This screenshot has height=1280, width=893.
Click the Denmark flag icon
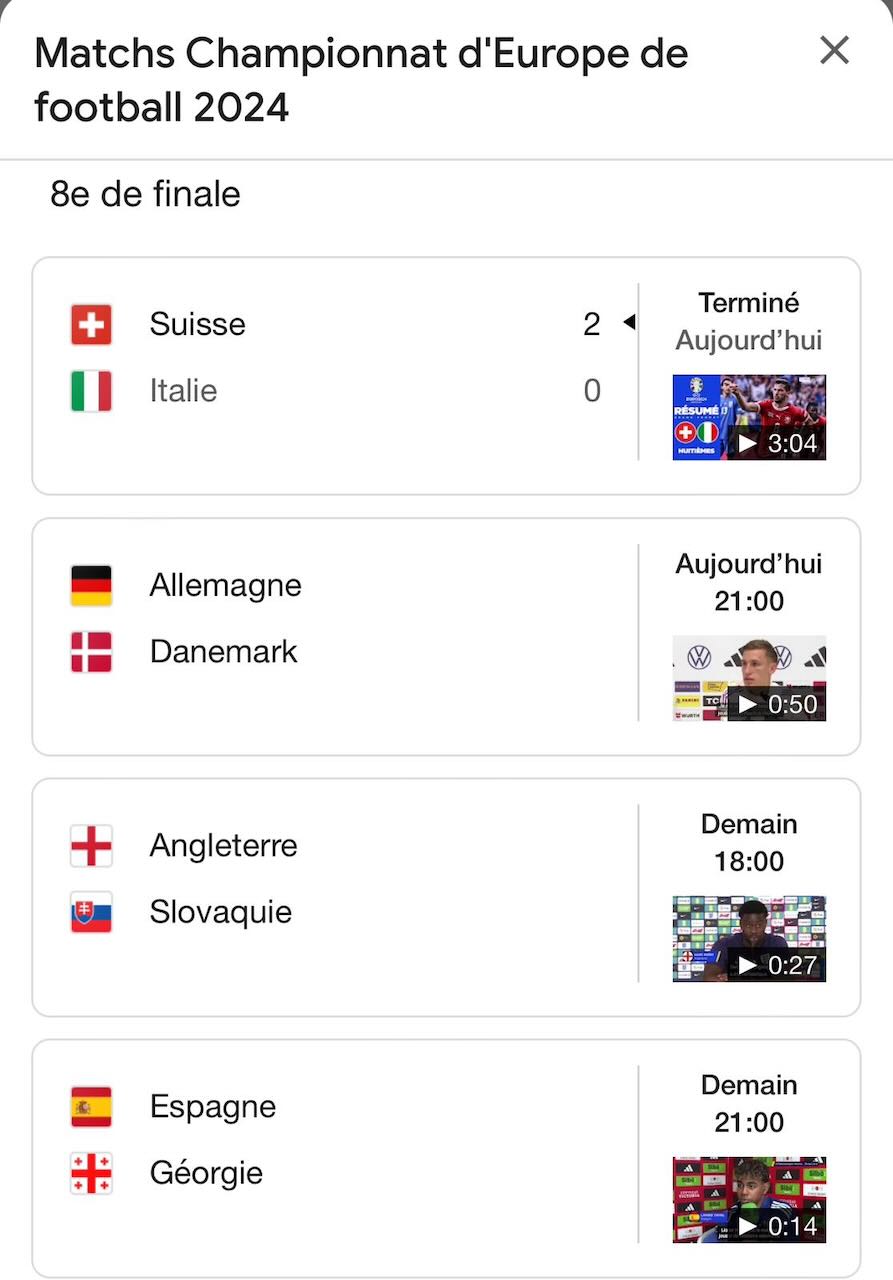click(91, 652)
